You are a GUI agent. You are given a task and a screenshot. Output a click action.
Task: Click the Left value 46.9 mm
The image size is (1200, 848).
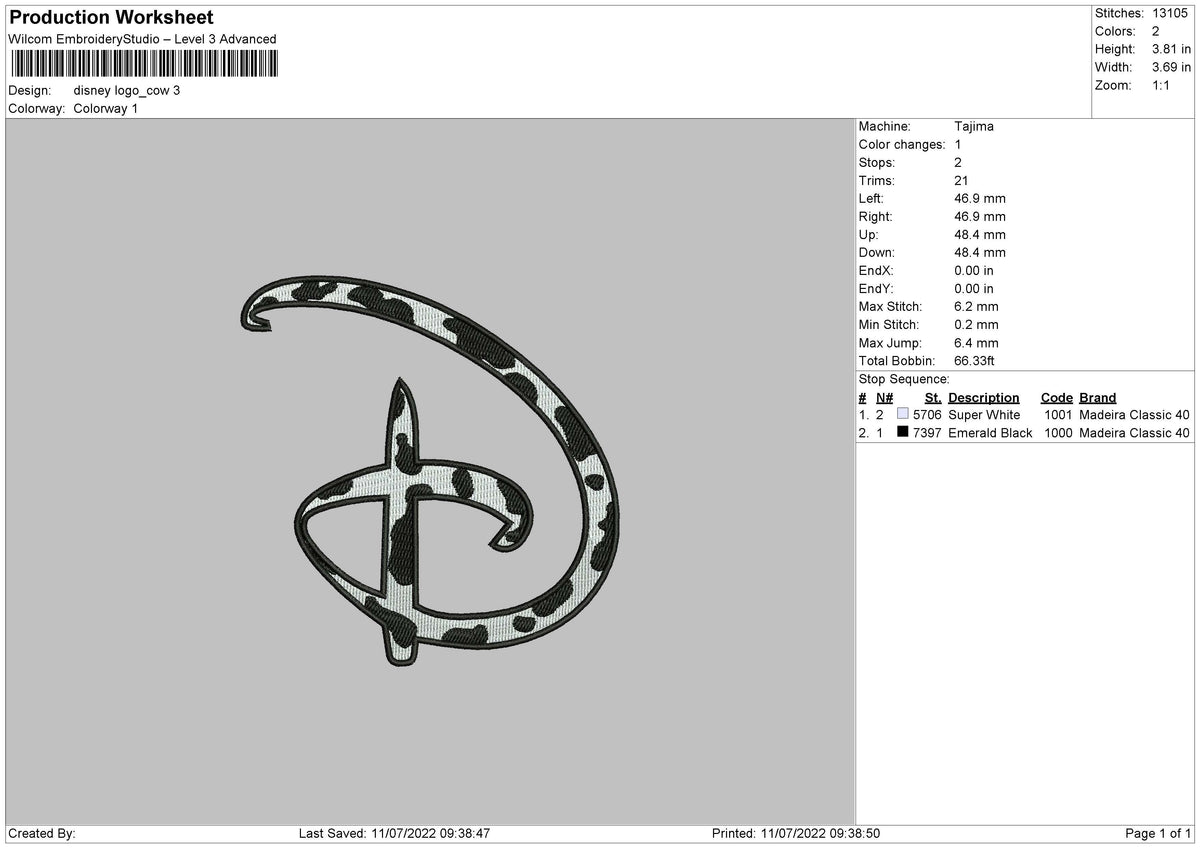980,199
